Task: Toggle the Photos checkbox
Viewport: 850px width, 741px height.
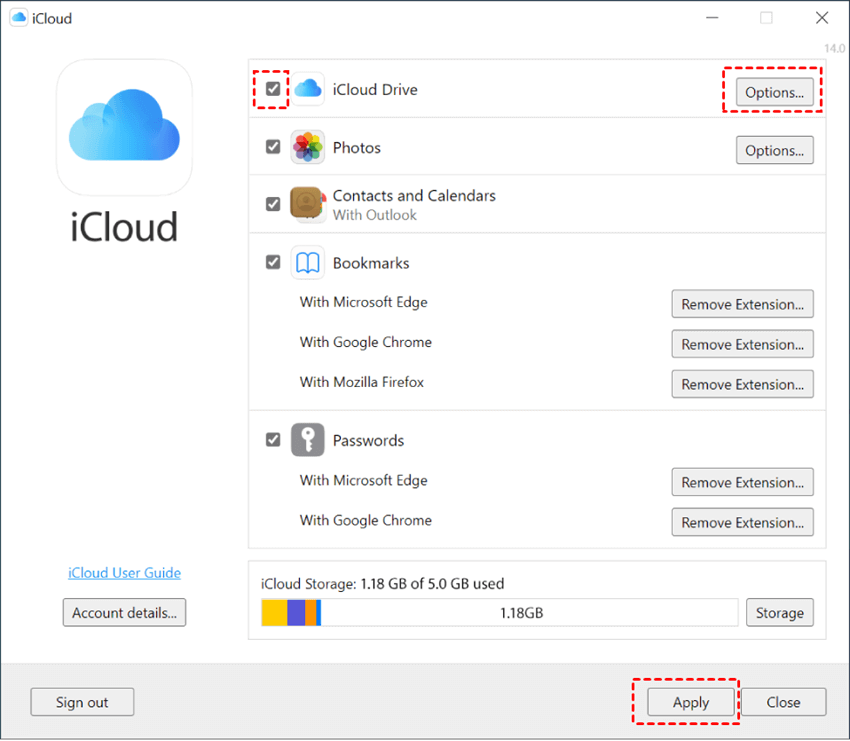Action: point(273,147)
